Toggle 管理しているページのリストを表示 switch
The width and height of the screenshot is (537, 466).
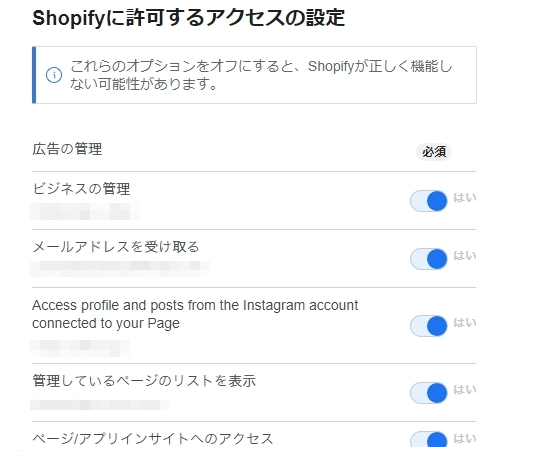428,393
